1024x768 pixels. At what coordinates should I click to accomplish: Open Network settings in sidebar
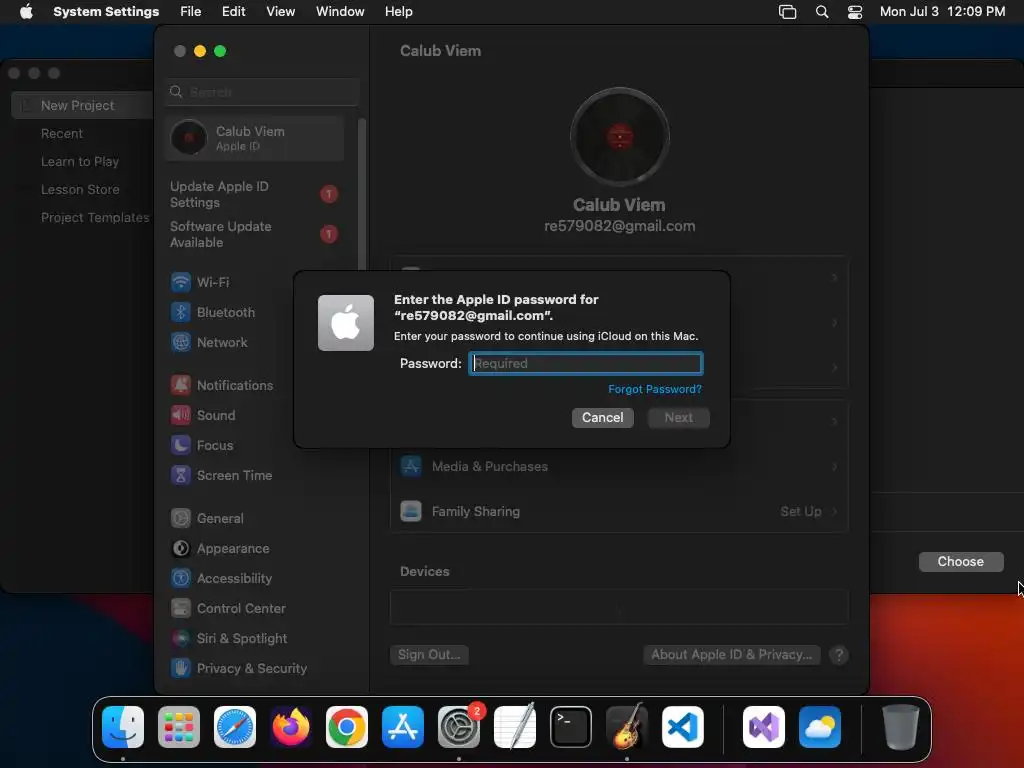(x=209, y=342)
